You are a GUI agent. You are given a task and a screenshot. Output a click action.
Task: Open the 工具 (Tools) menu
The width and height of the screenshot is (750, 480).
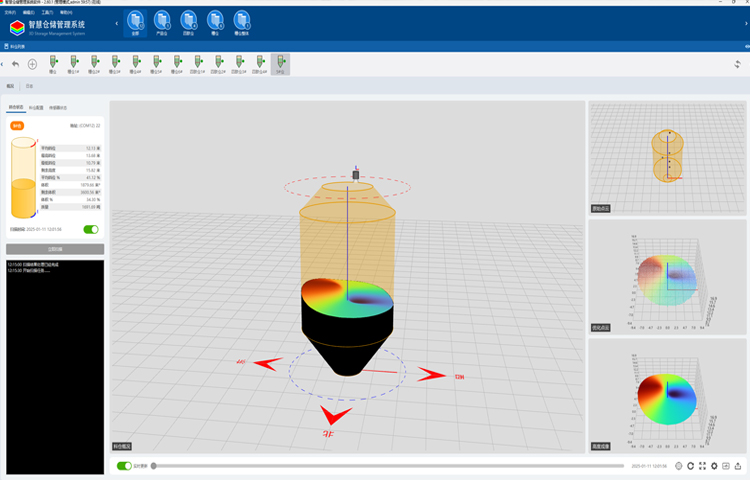pyautogui.click(x=46, y=11)
